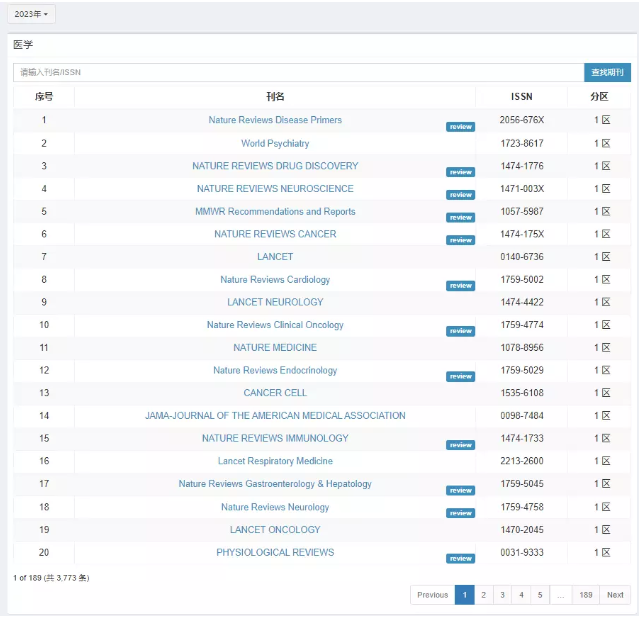Open Lancet Respiratory Medicine link
This screenshot has width=644, height=617.
coord(275,461)
